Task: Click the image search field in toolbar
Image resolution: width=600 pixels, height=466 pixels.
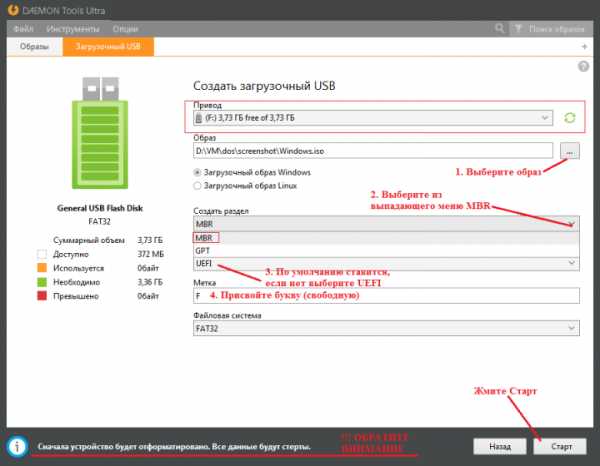Action: coord(551,29)
